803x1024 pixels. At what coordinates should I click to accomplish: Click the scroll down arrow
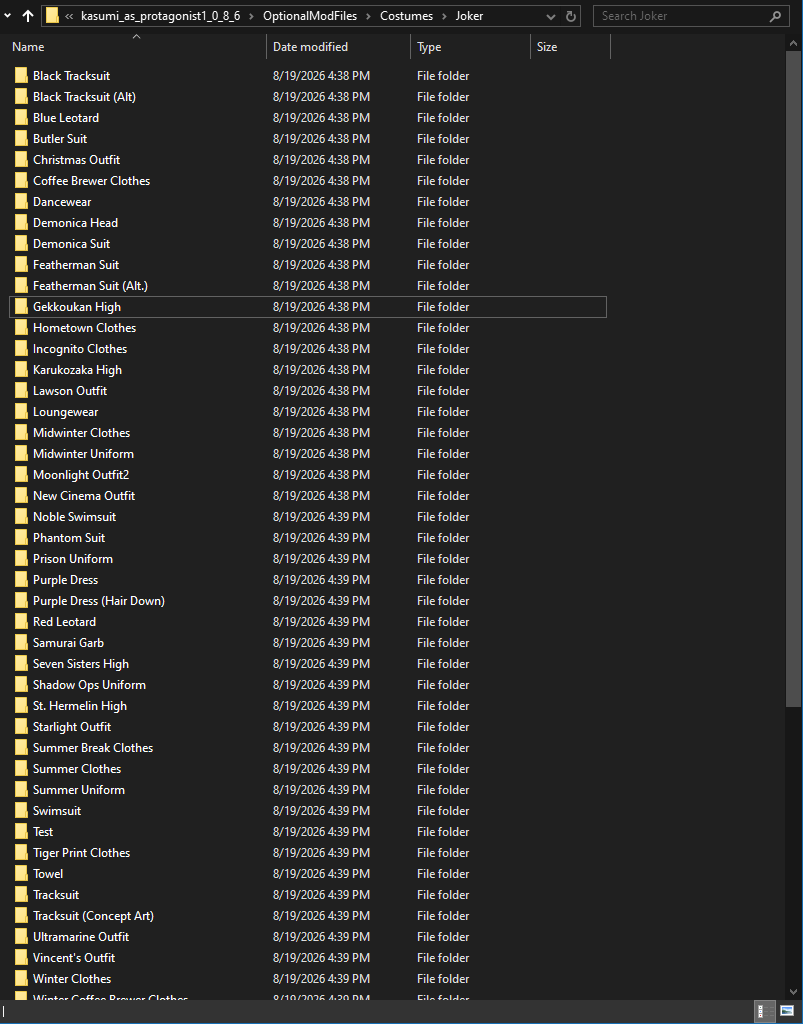tap(793, 991)
